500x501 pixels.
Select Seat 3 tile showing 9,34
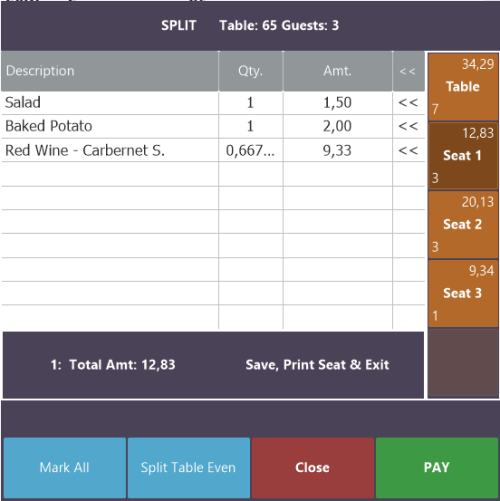(463, 293)
